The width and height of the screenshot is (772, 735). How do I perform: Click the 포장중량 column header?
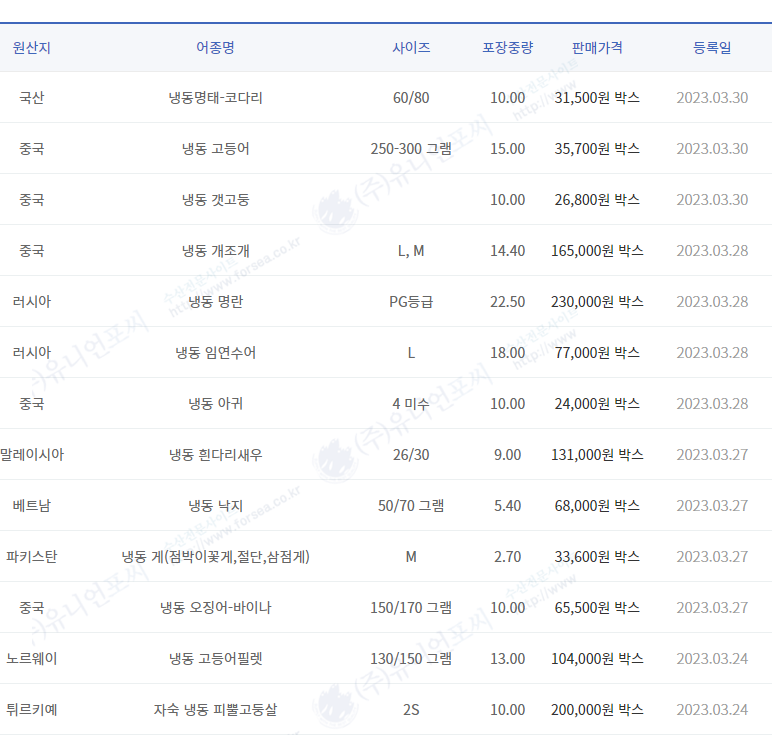(508, 48)
